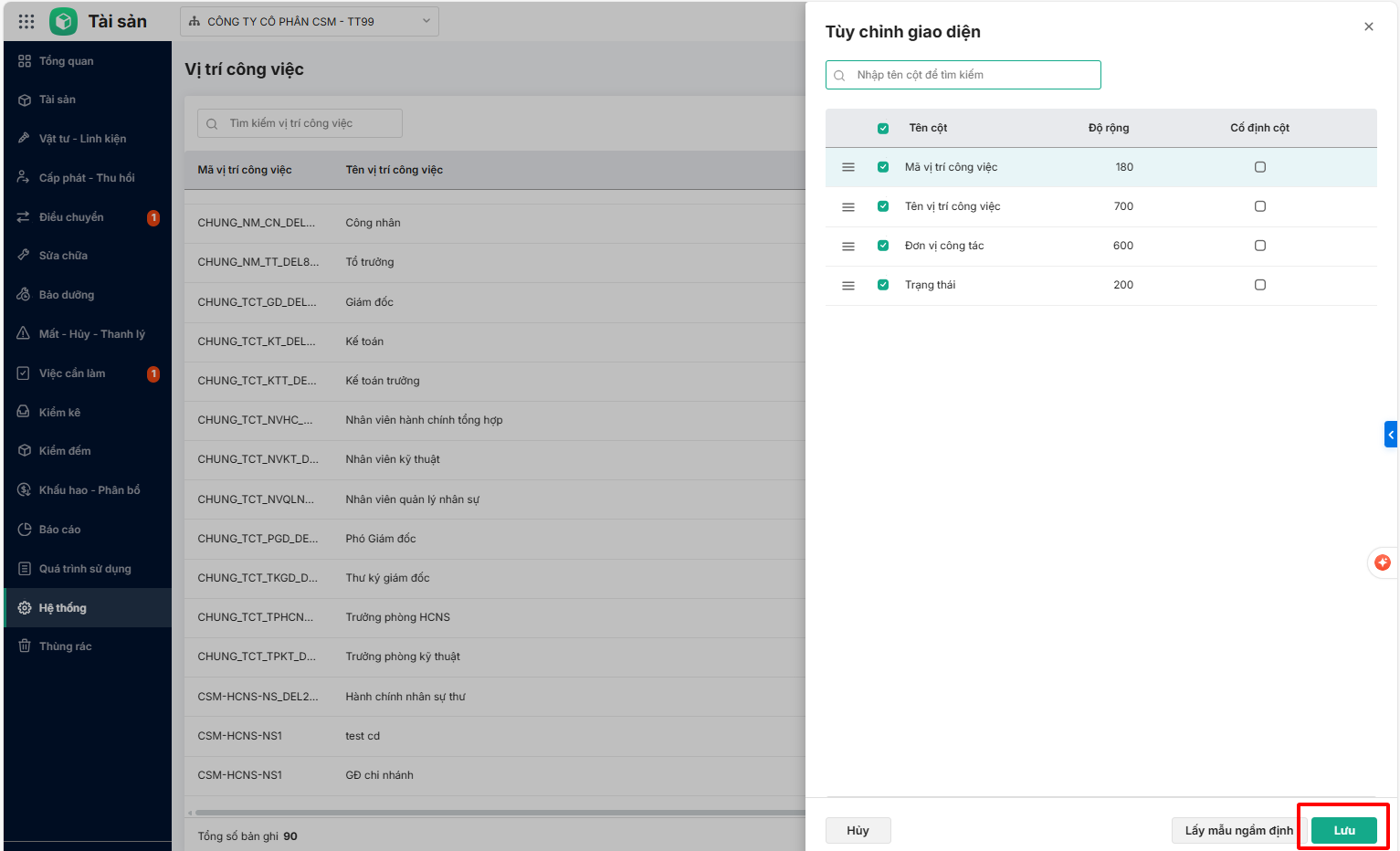Enable fixed column for Mã vị trí công việc
Viewport: 1400px width, 851px height.
click(1259, 167)
